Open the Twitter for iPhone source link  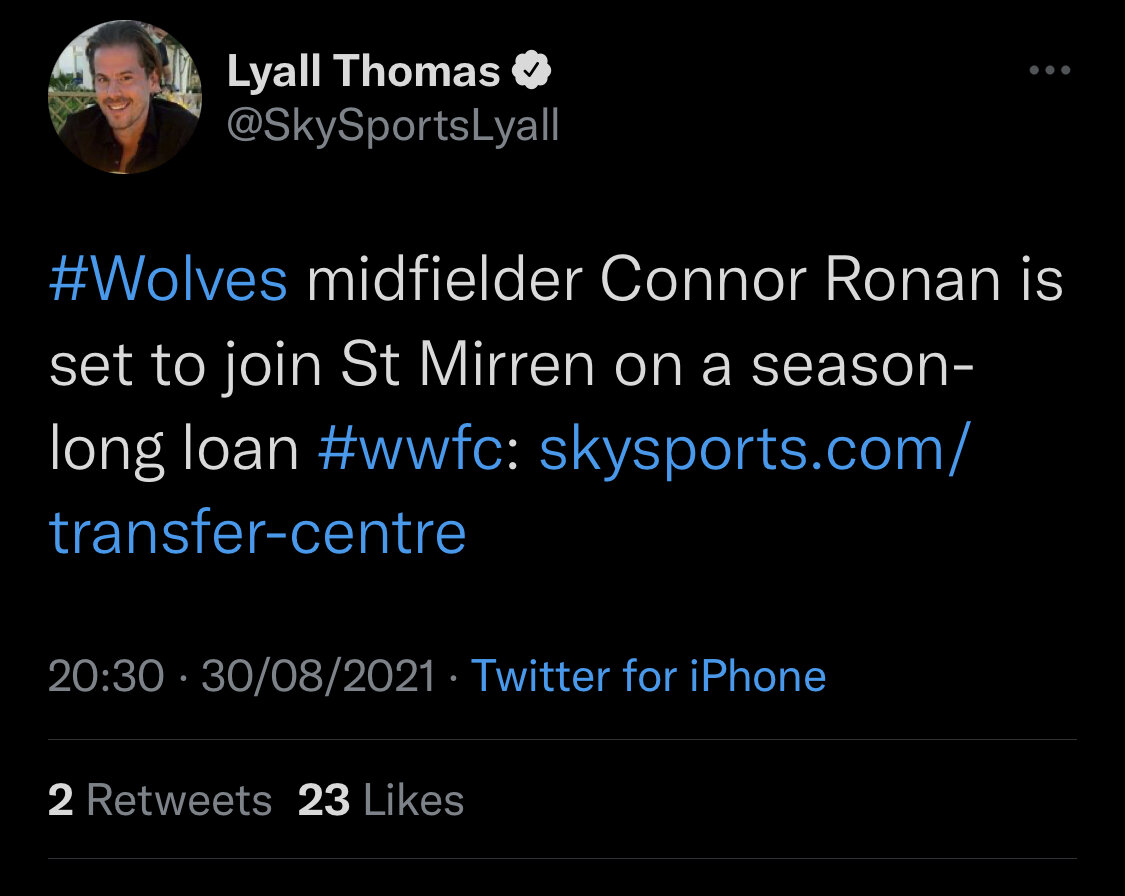(x=649, y=676)
